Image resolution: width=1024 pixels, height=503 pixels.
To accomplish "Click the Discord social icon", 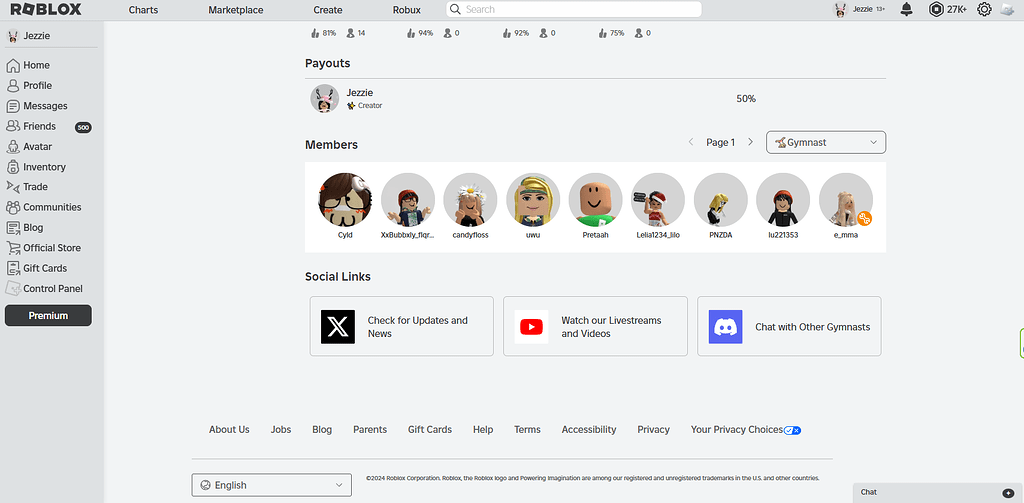I will [726, 327].
